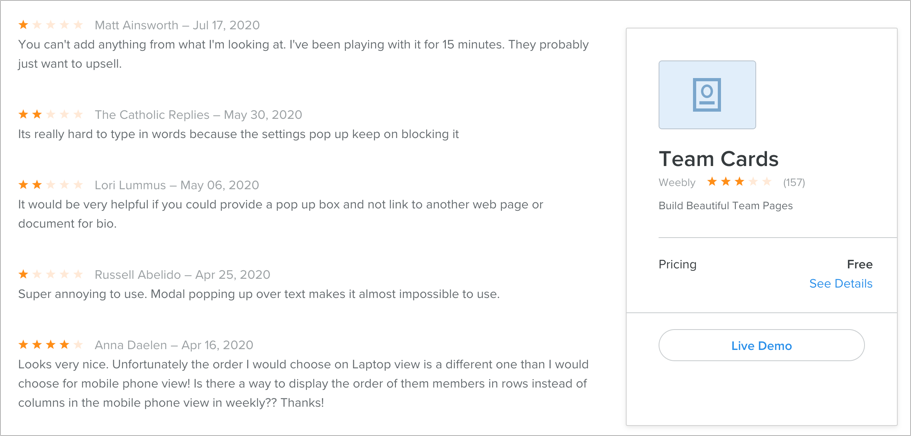Click the Live Demo button

pyautogui.click(x=761, y=345)
